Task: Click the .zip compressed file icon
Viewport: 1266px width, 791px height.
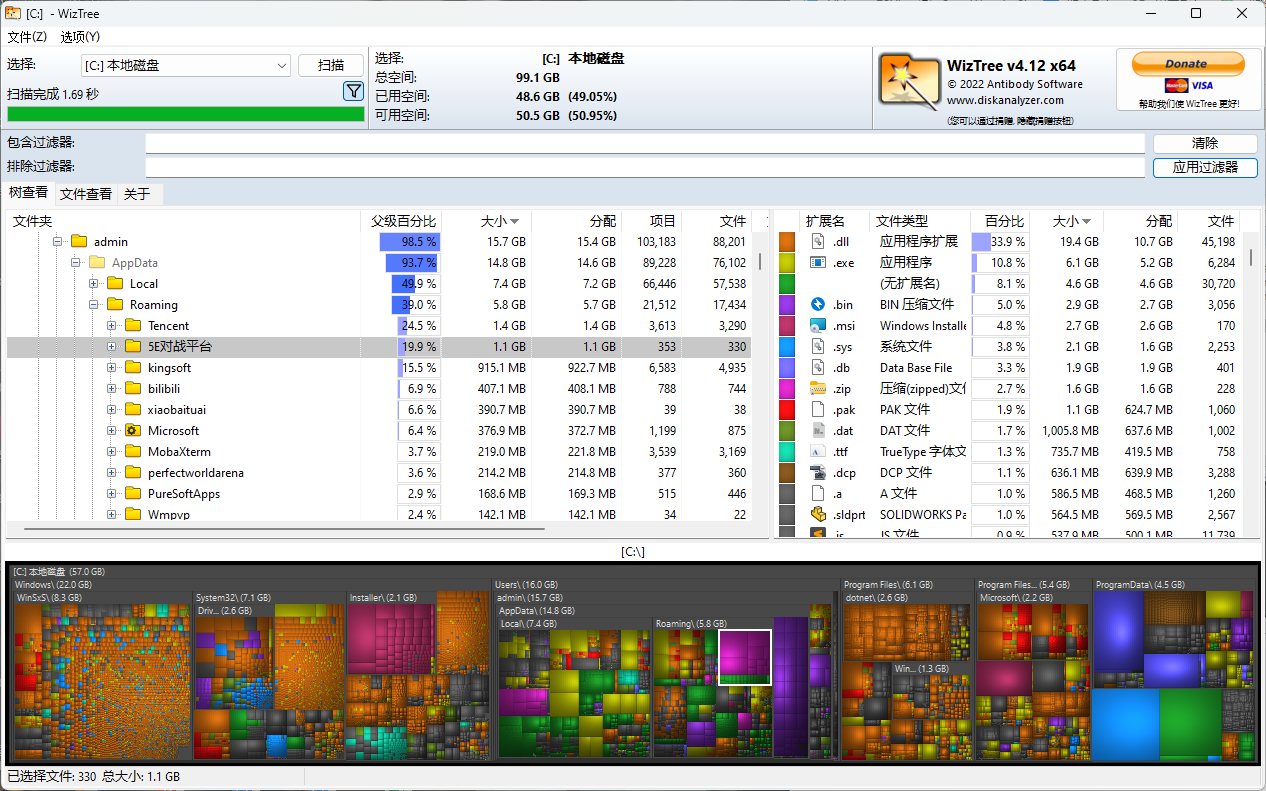Action: click(818, 389)
